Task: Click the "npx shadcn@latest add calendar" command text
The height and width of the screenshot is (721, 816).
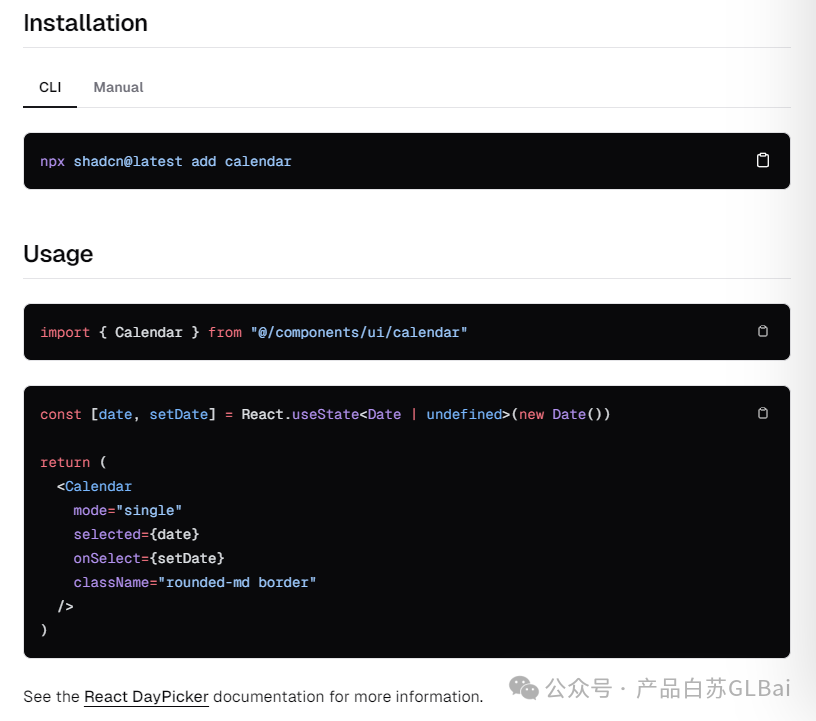Action: pyautogui.click(x=165, y=161)
